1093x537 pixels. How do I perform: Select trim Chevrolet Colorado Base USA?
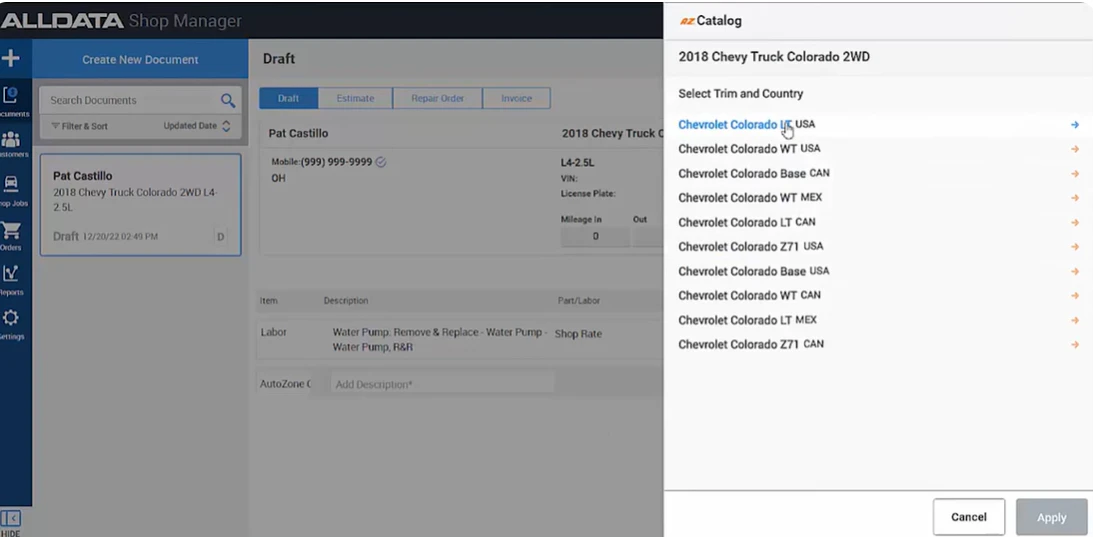click(754, 271)
